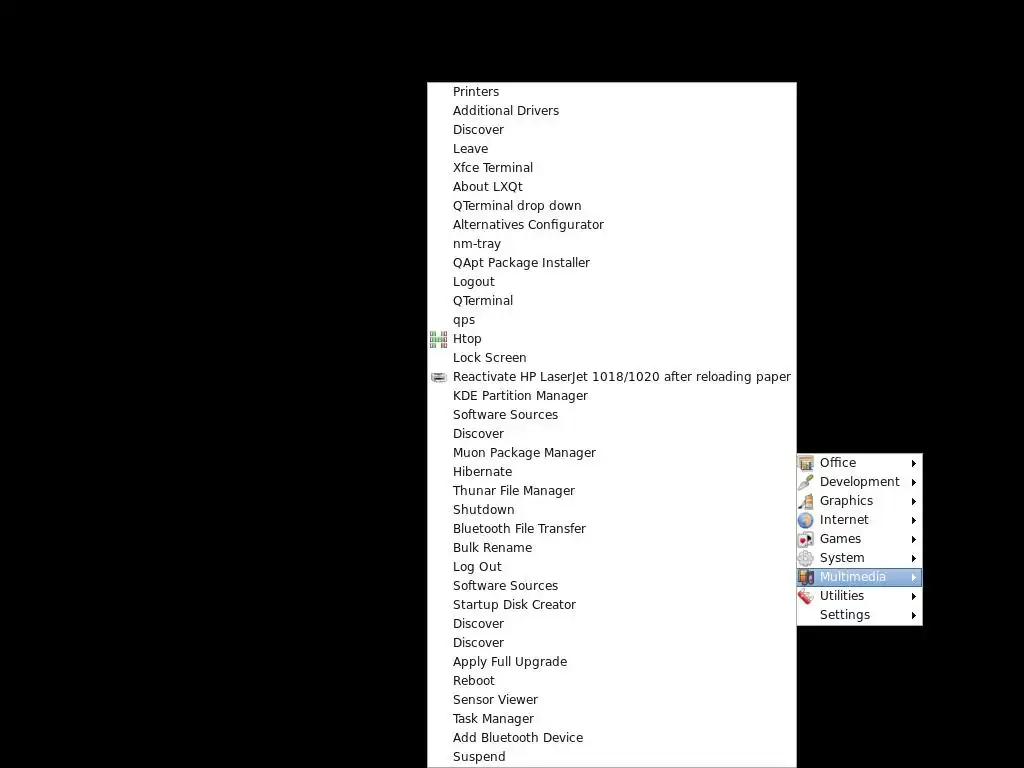The width and height of the screenshot is (1024, 768).
Task: Expand the Settings submenu arrow
Action: click(914, 615)
